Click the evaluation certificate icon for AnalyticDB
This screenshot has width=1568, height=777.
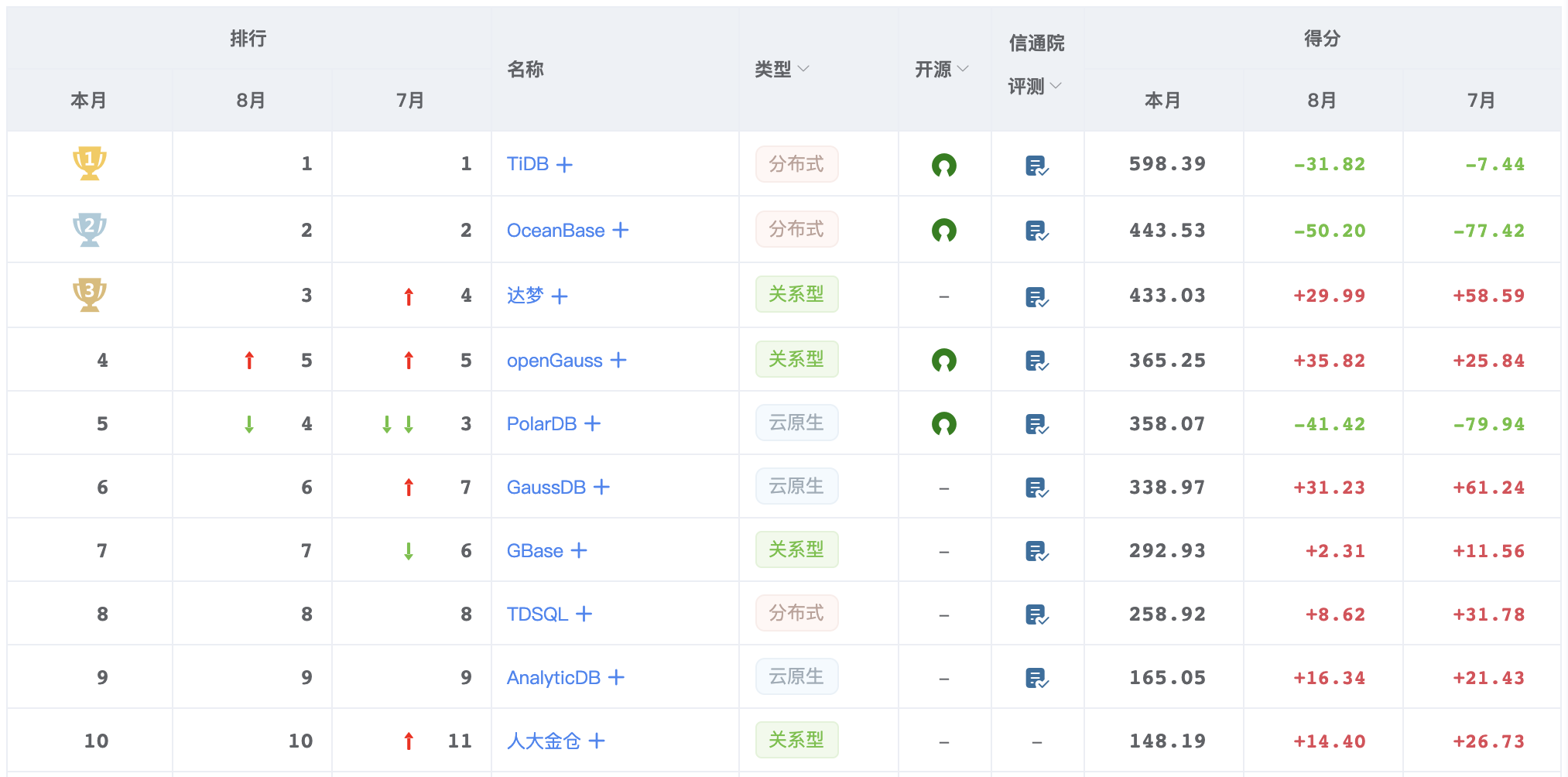[1037, 678]
